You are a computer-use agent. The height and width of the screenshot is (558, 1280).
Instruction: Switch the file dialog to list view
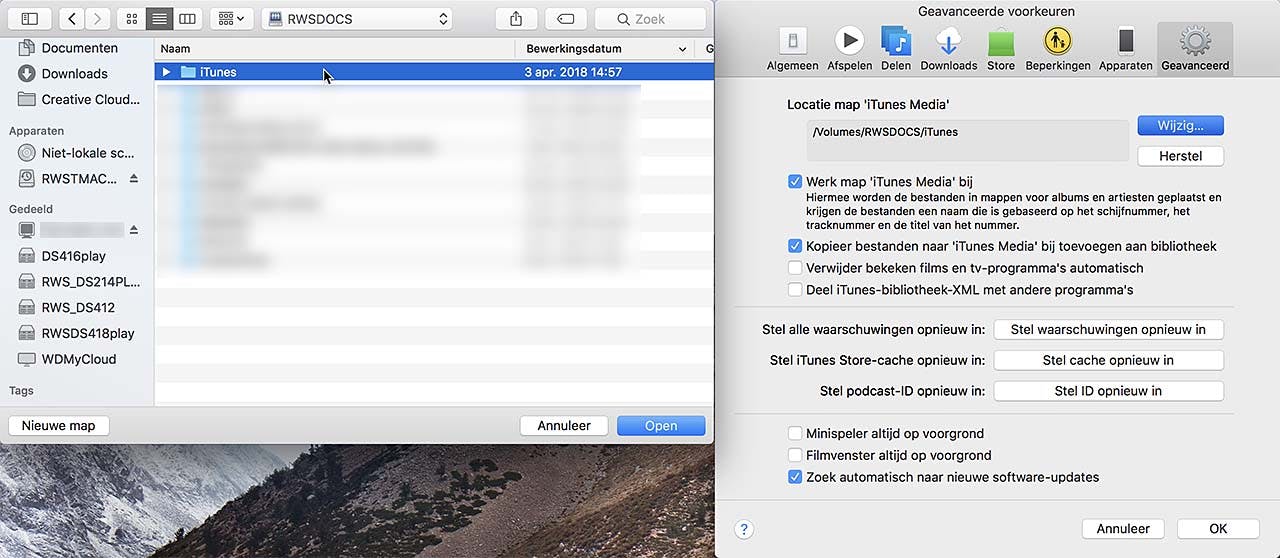click(x=159, y=18)
